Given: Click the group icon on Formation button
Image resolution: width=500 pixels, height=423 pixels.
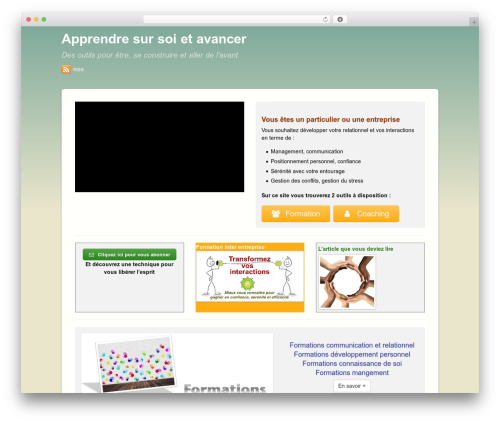Looking at the screenshot, I should click(276, 214).
